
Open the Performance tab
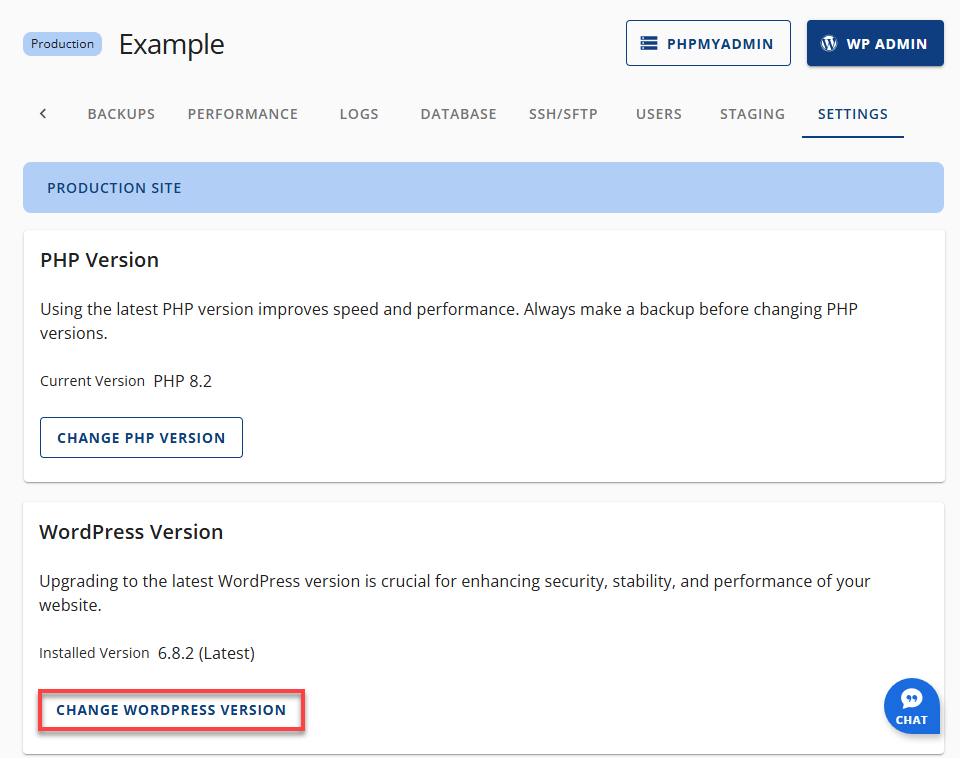click(x=242, y=114)
